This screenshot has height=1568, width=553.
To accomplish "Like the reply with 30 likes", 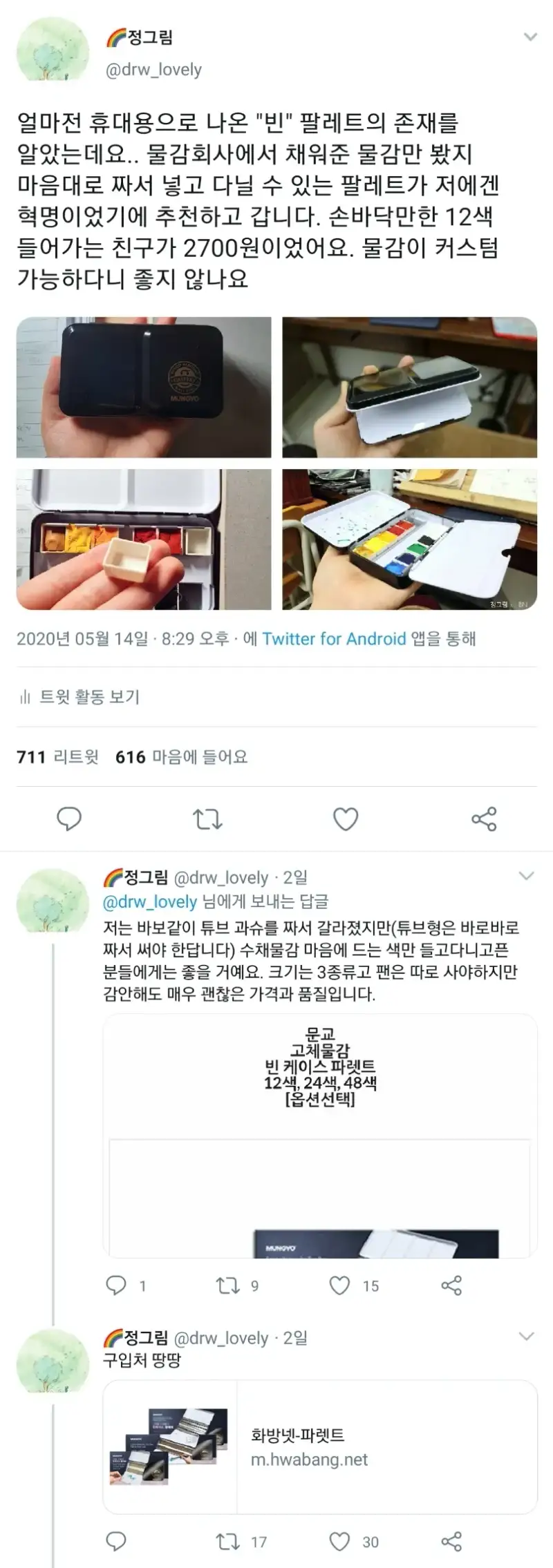I will tap(339, 1542).
